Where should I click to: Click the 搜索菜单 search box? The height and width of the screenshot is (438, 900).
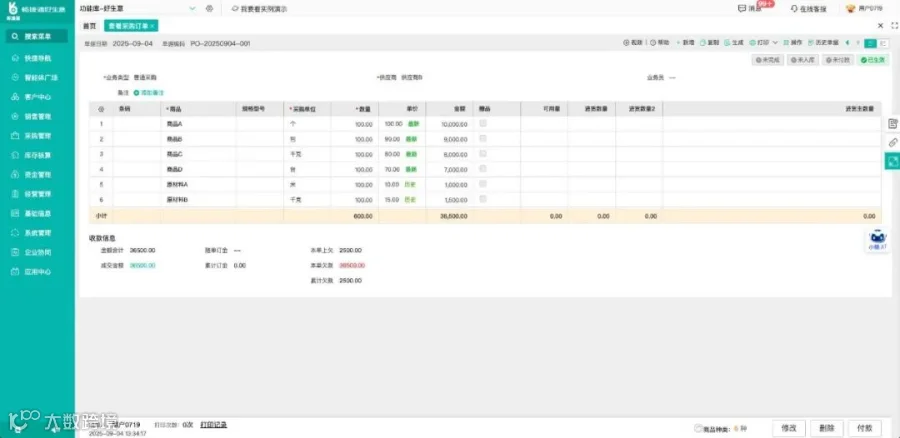point(37,36)
